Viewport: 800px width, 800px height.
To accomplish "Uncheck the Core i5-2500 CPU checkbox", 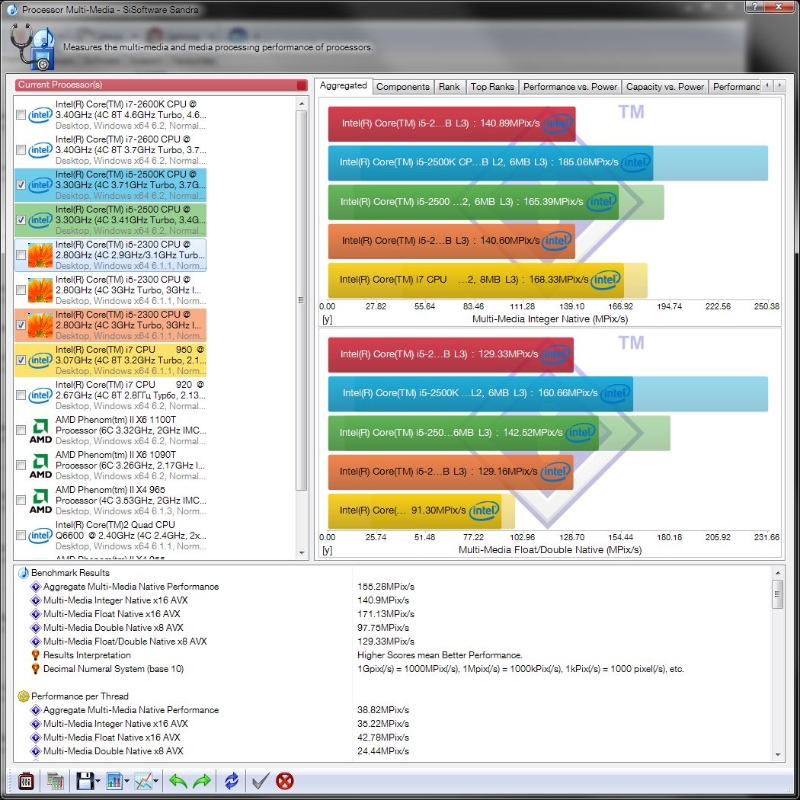I will pos(21,220).
